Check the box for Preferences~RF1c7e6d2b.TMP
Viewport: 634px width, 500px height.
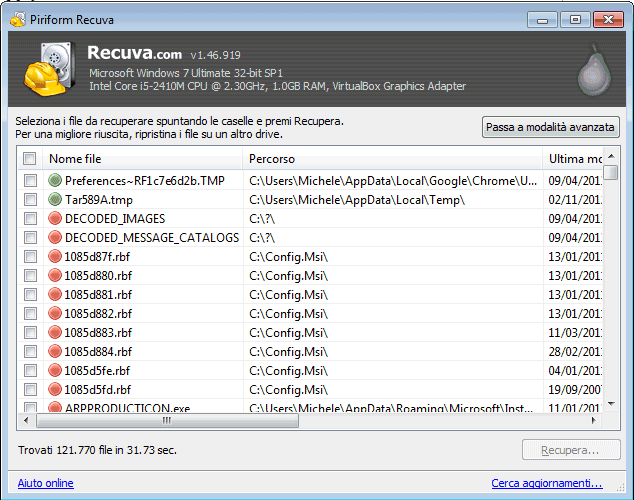30,180
